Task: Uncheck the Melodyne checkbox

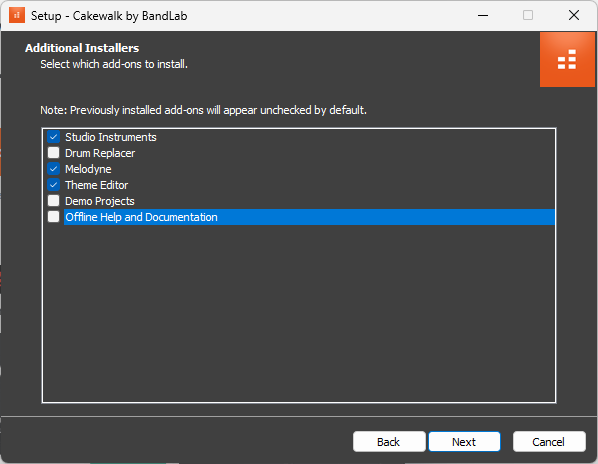Action: (53, 169)
